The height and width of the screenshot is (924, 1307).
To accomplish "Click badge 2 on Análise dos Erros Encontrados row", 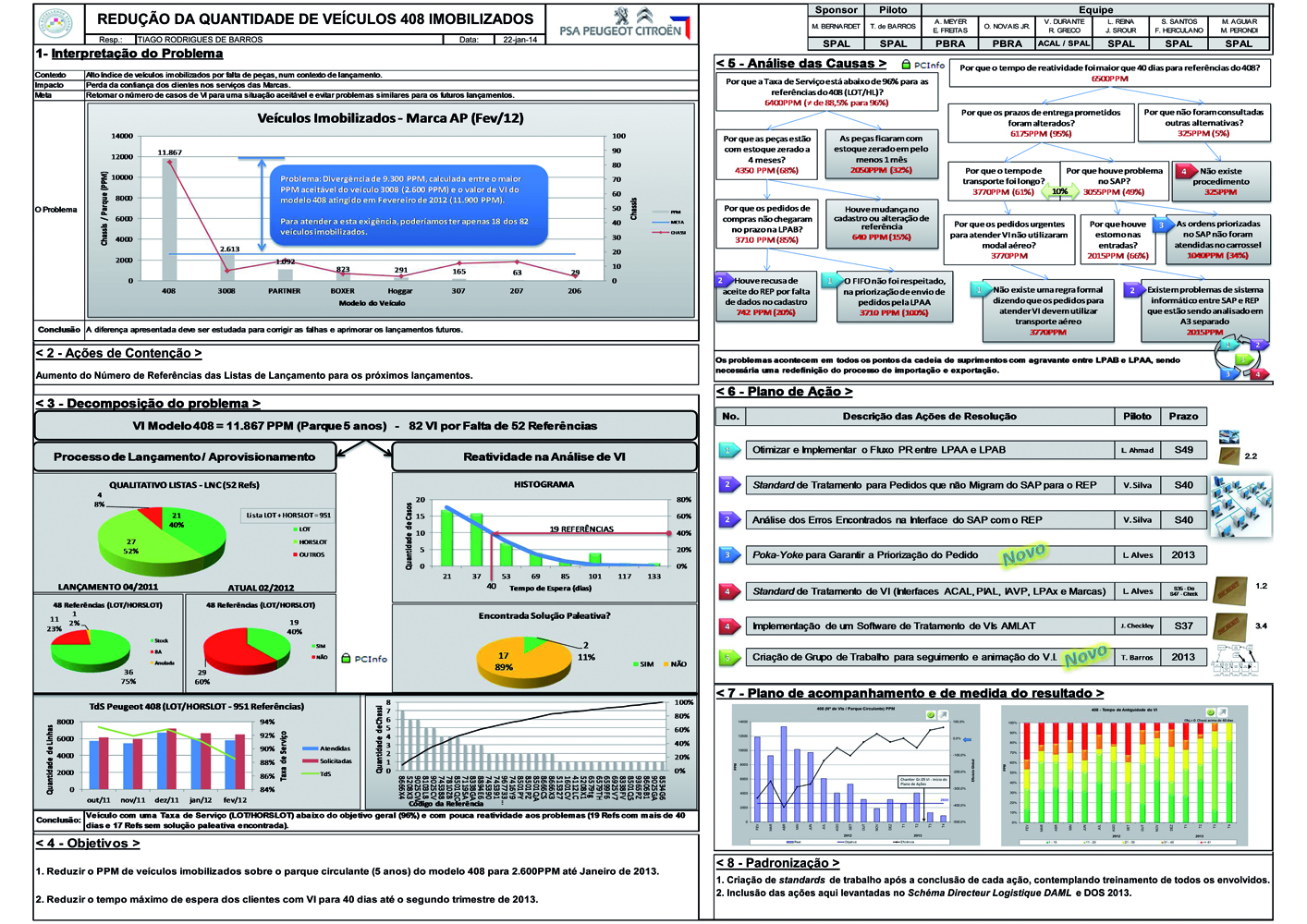I will (728, 519).
